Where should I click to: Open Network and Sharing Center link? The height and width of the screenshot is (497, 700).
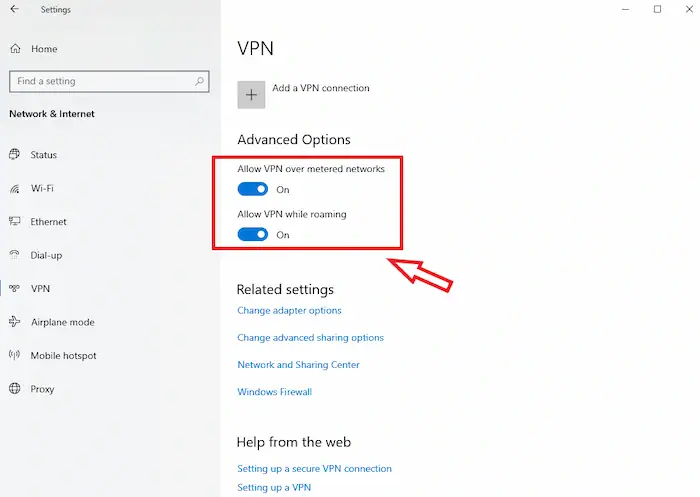(x=298, y=365)
